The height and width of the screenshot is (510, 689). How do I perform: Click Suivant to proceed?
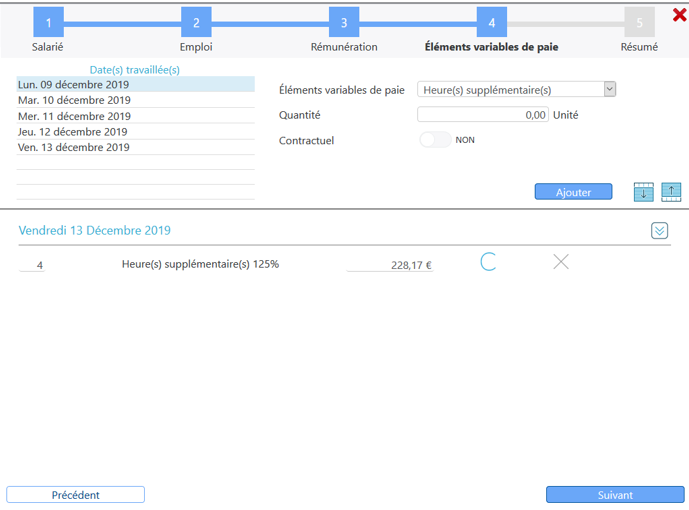(x=614, y=495)
